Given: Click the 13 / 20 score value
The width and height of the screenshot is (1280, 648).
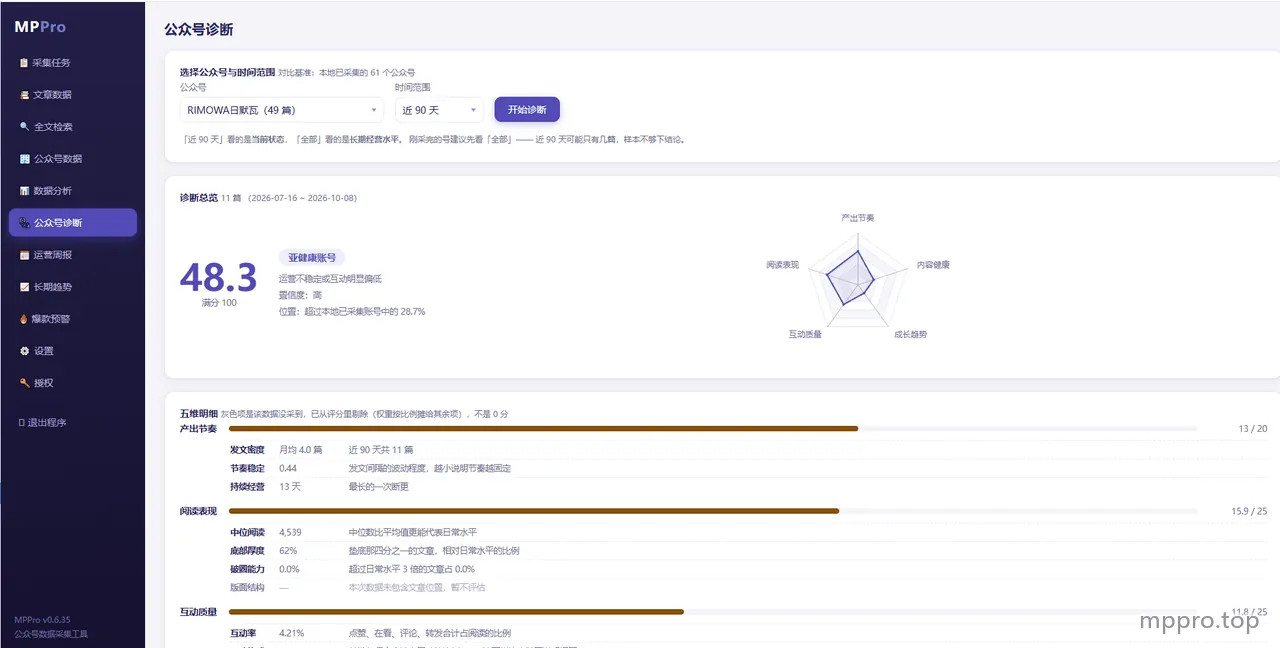Looking at the screenshot, I should 1252,428.
